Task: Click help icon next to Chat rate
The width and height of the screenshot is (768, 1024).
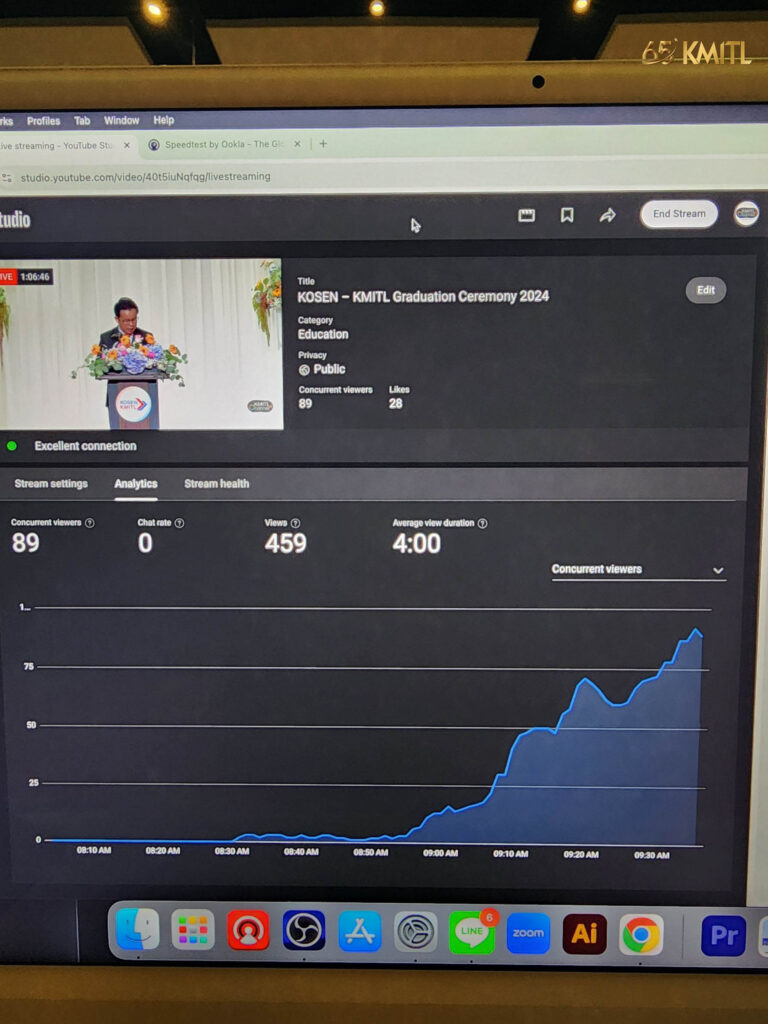Action: (x=179, y=523)
